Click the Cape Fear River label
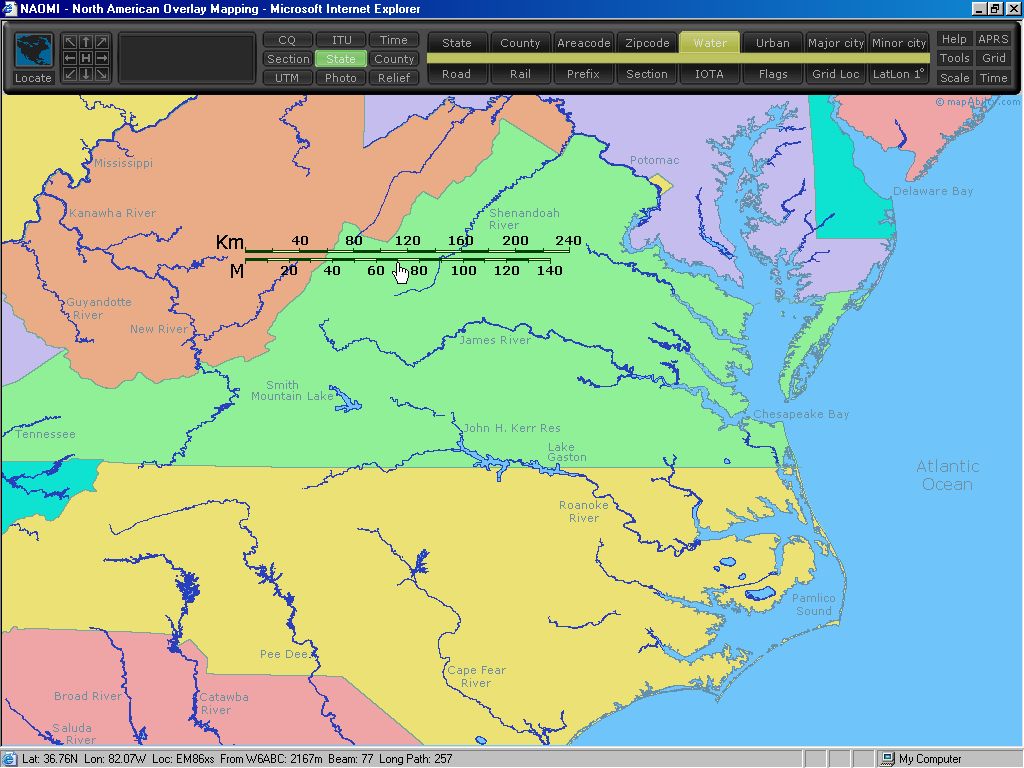The height and width of the screenshot is (768, 1024). 476,677
